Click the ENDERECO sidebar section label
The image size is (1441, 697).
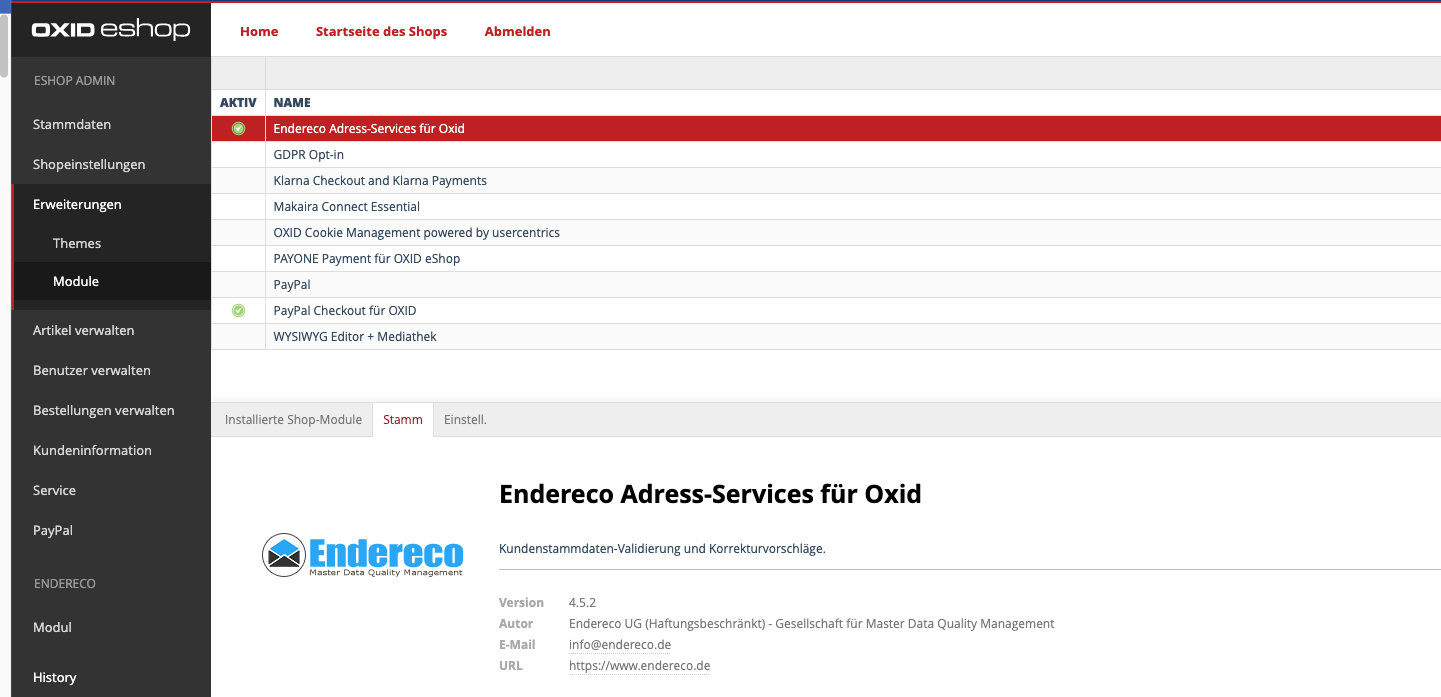[x=65, y=583]
